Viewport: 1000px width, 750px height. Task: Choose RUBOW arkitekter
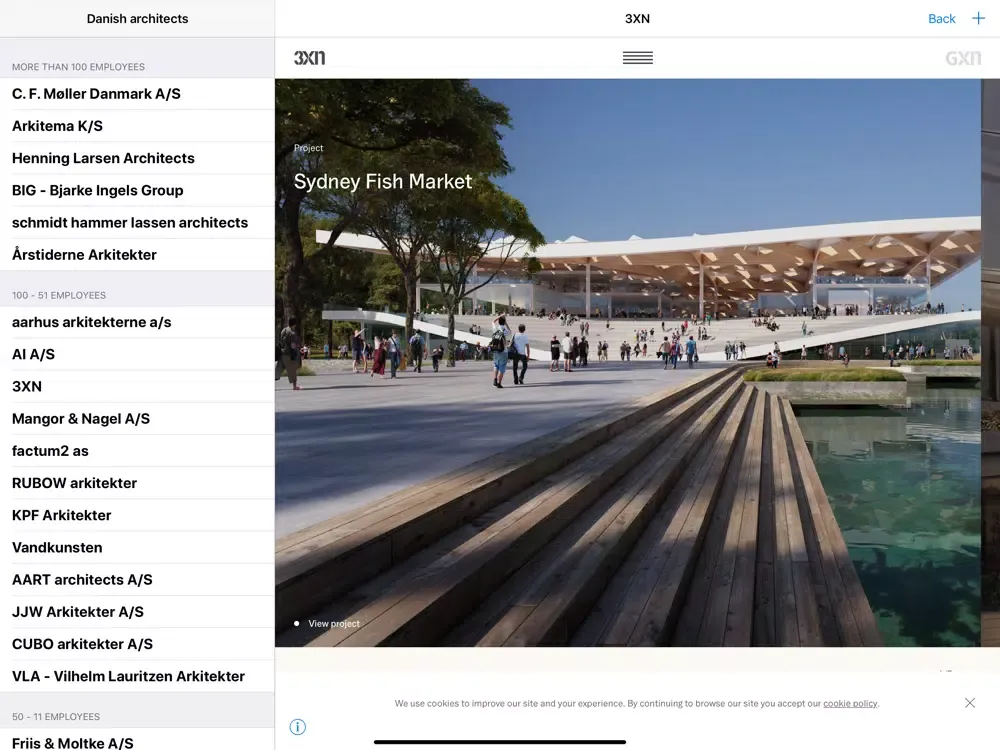click(x=137, y=483)
